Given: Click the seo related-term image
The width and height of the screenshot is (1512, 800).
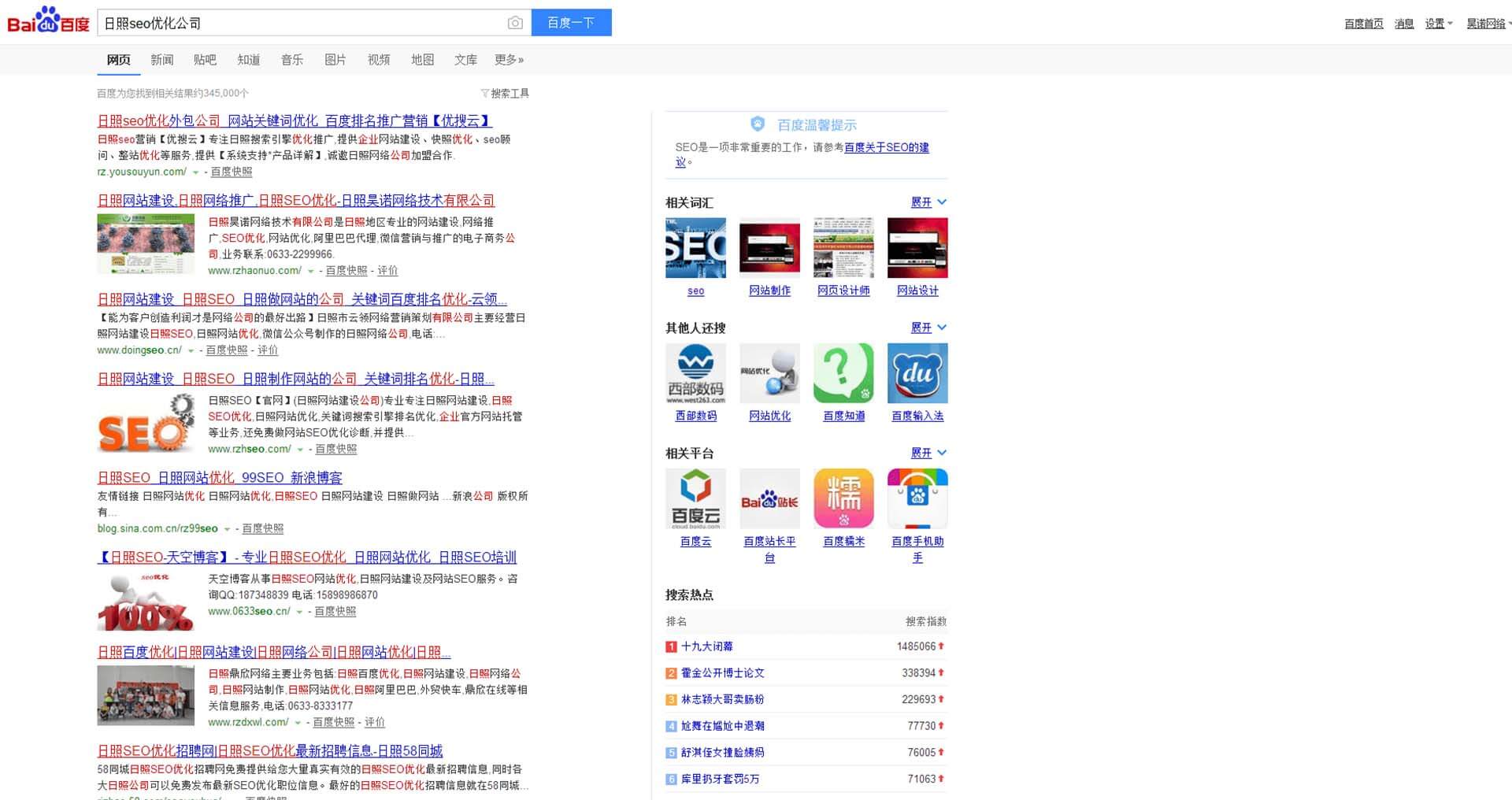Looking at the screenshot, I should 695,248.
